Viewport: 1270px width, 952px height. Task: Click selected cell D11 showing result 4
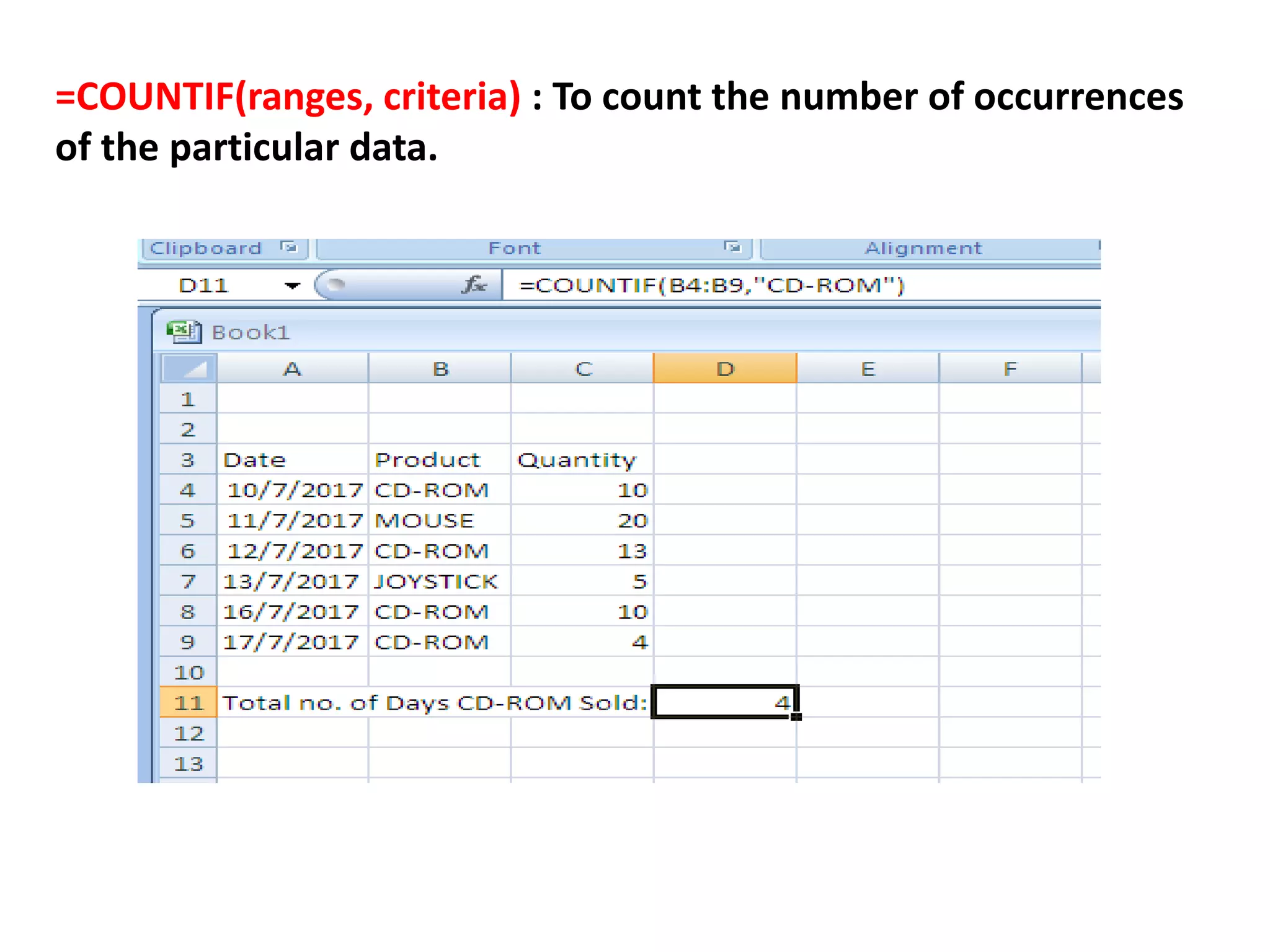coord(725,702)
